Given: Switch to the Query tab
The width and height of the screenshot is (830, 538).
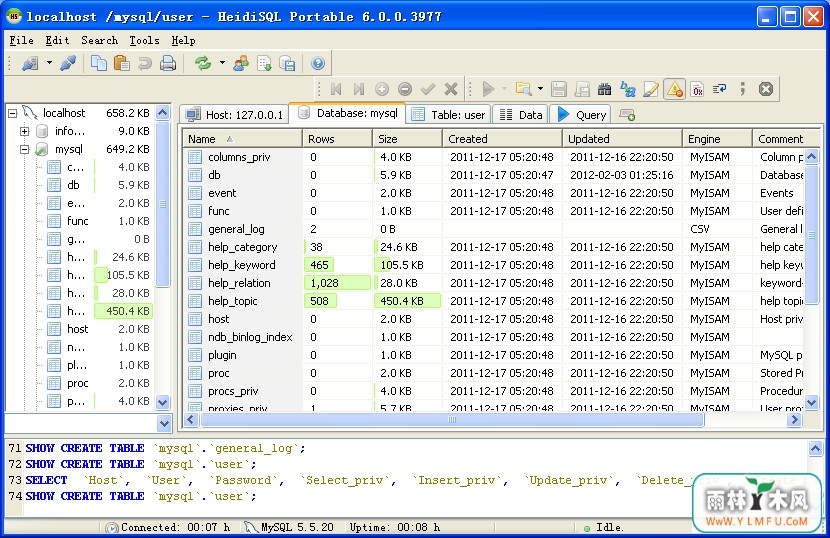Looking at the screenshot, I should pos(581,114).
